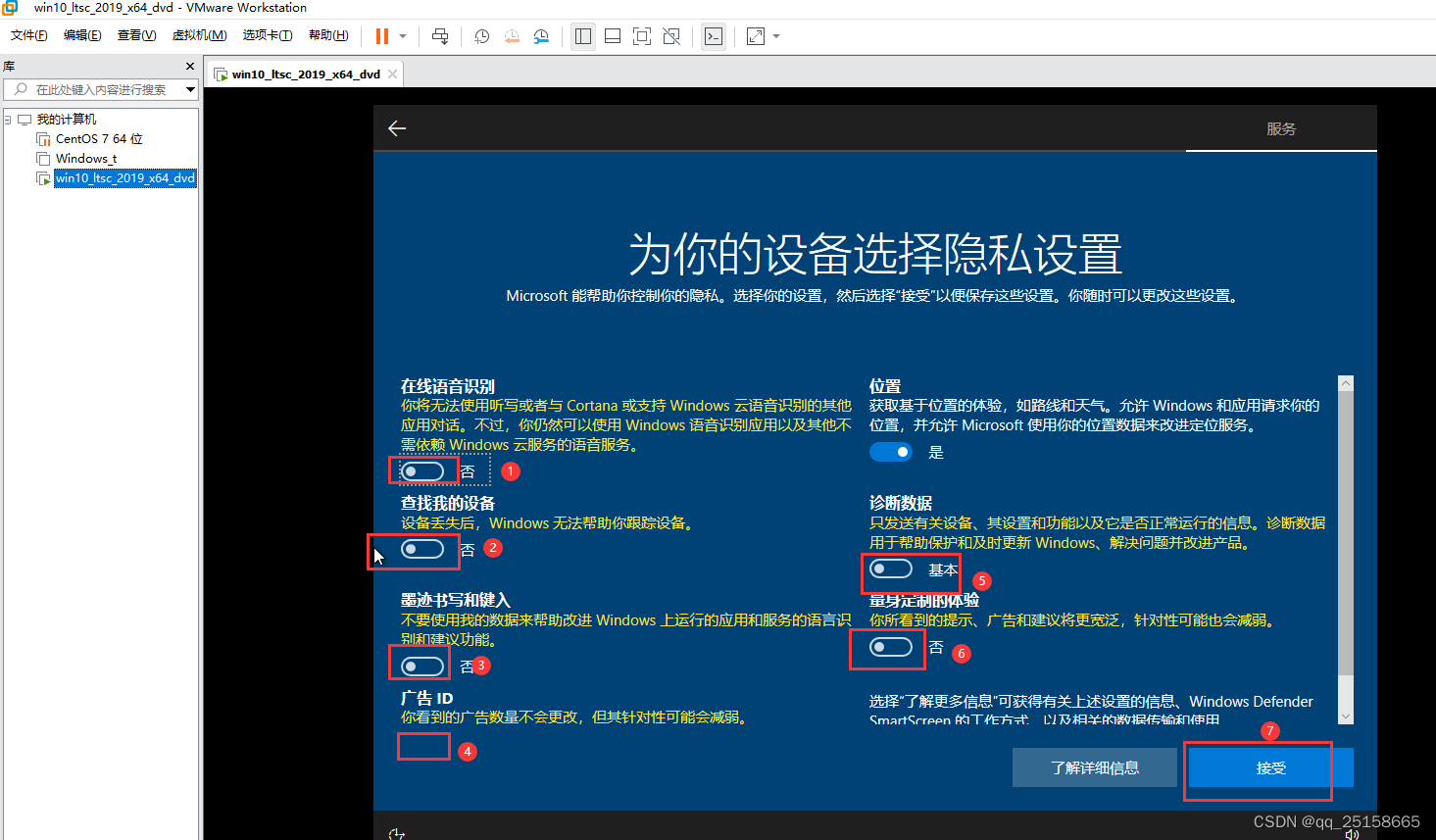Click the 为你的设备选择隐私设置 title
This screenshot has width=1436, height=840.
(875, 255)
